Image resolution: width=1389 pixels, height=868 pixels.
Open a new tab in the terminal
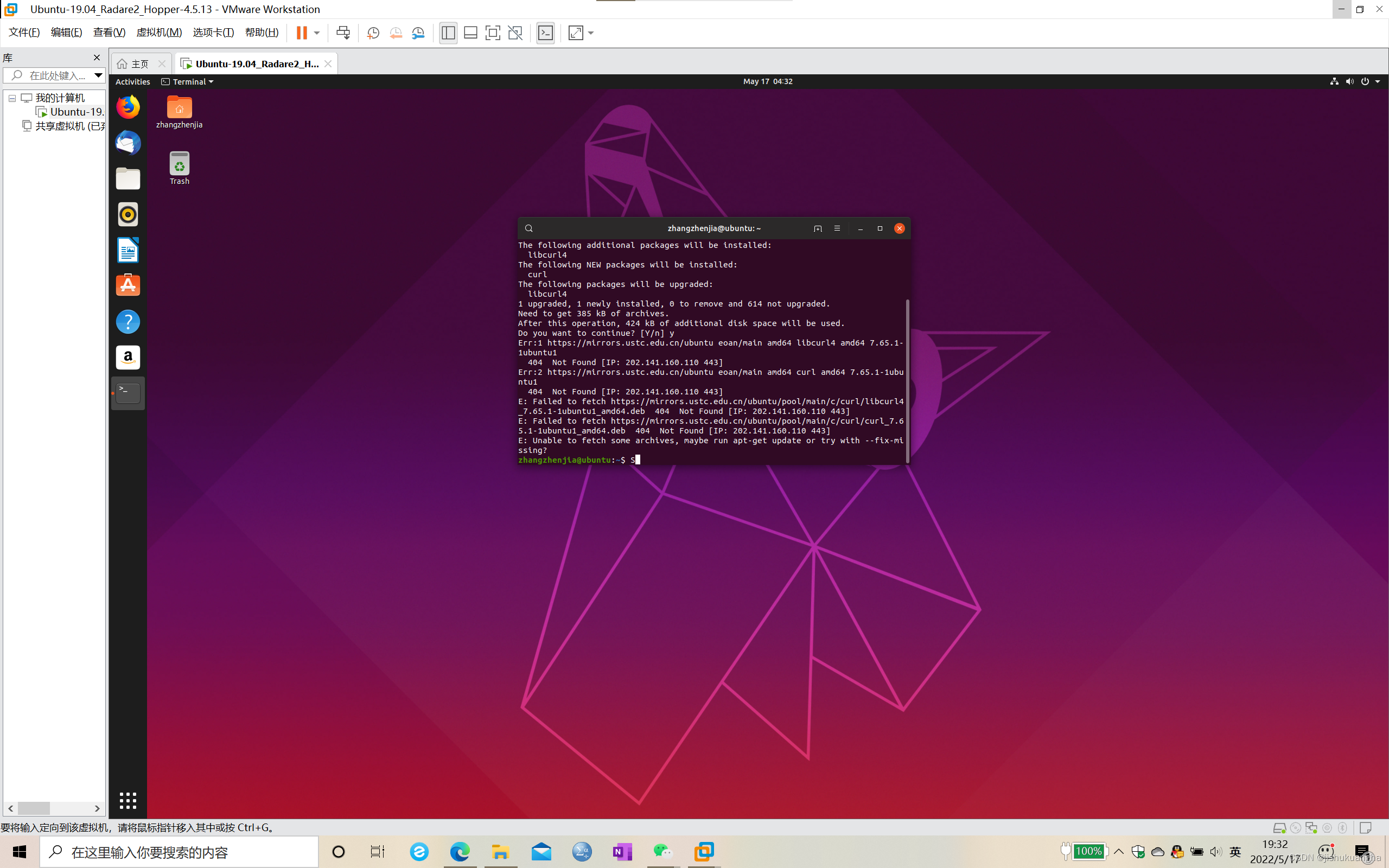pos(817,228)
